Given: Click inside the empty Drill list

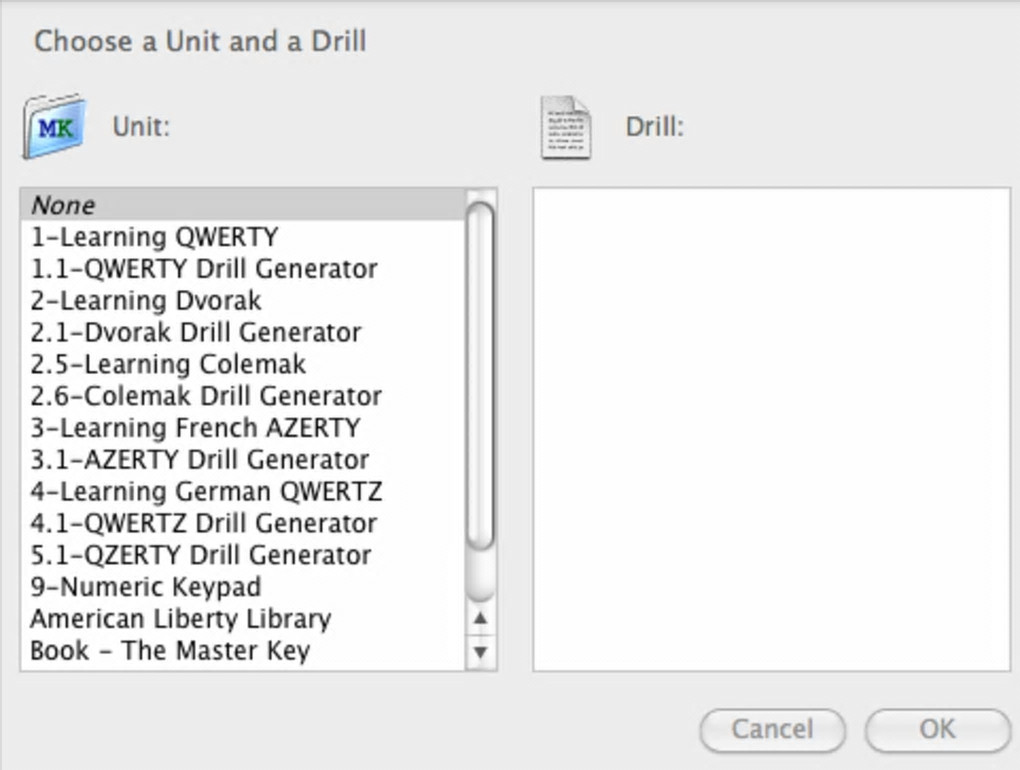Looking at the screenshot, I should [771, 429].
